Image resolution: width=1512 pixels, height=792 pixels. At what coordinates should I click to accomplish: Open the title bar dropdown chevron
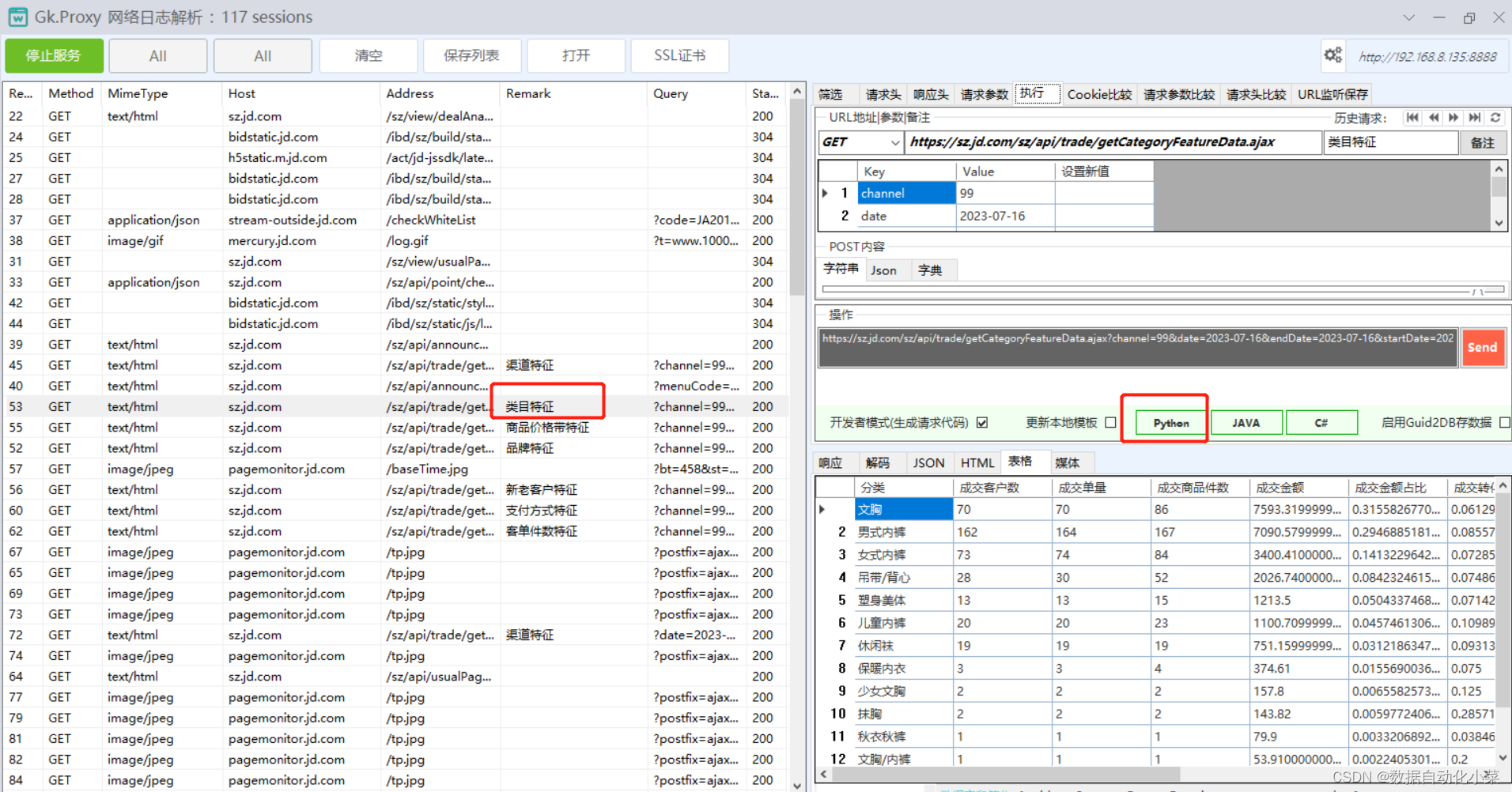tap(1408, 17)
